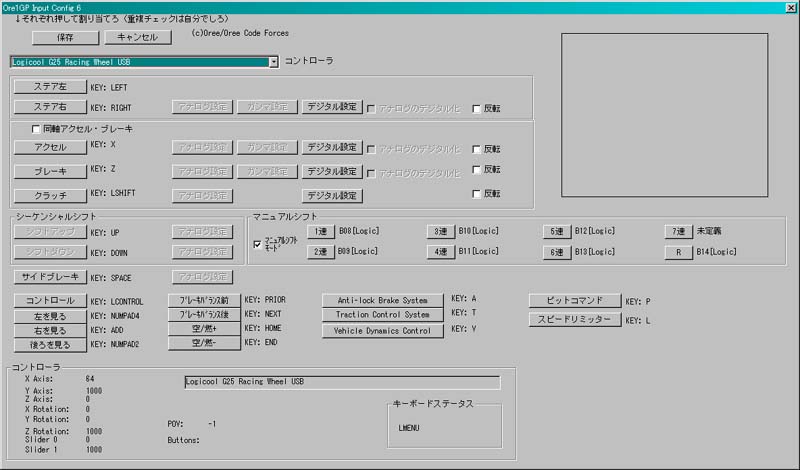
Task: Assign the スピードリミッター speed limiter button
Action: (x=575, y=320)
